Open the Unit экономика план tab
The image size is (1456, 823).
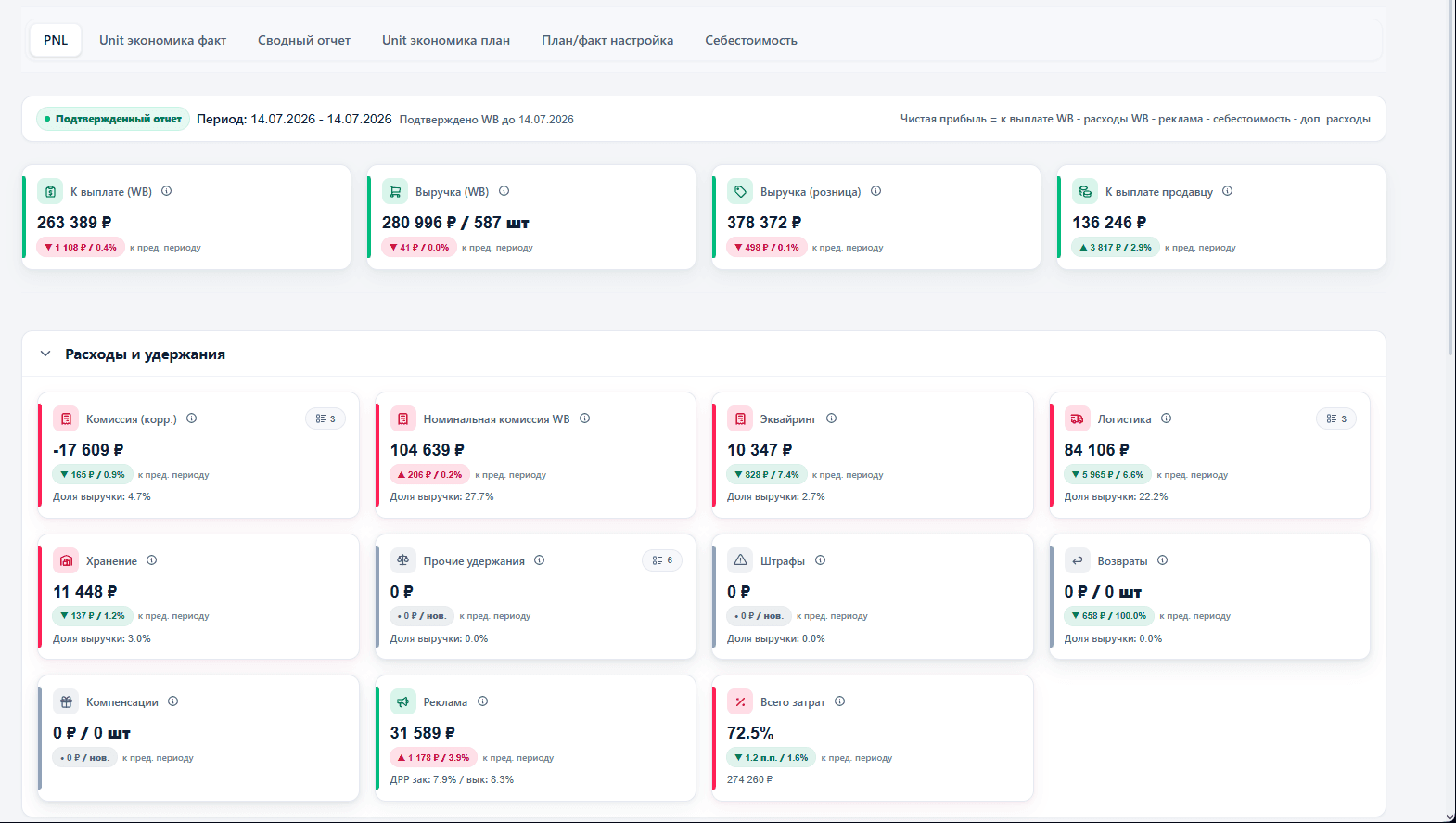click(446, 40)
